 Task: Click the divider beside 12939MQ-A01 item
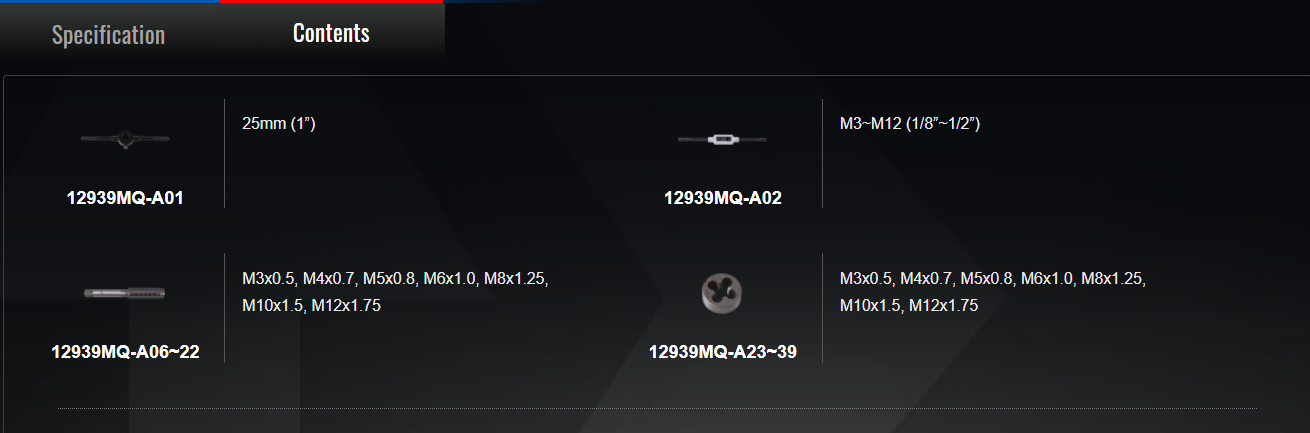point(224,153)
